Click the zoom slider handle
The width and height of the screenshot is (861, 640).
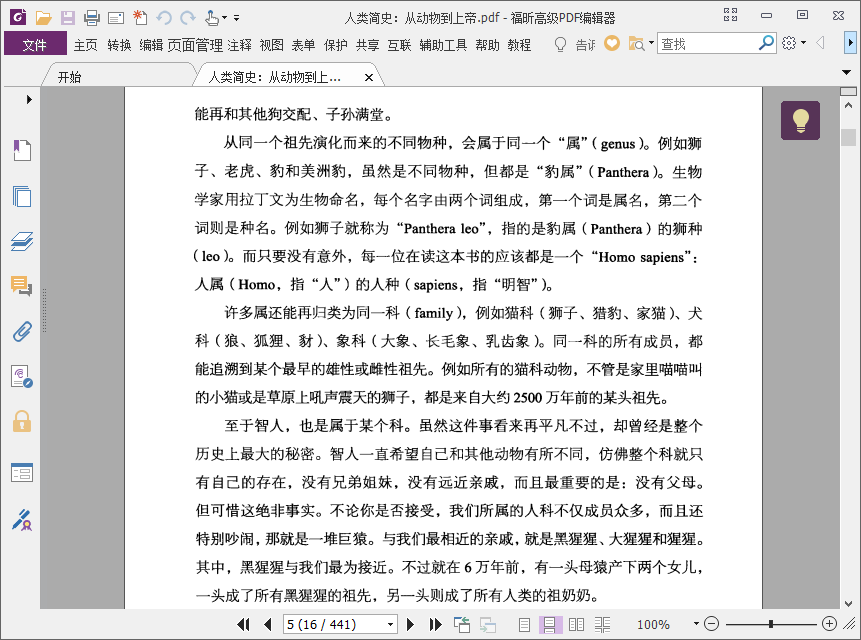click(771, 624)
